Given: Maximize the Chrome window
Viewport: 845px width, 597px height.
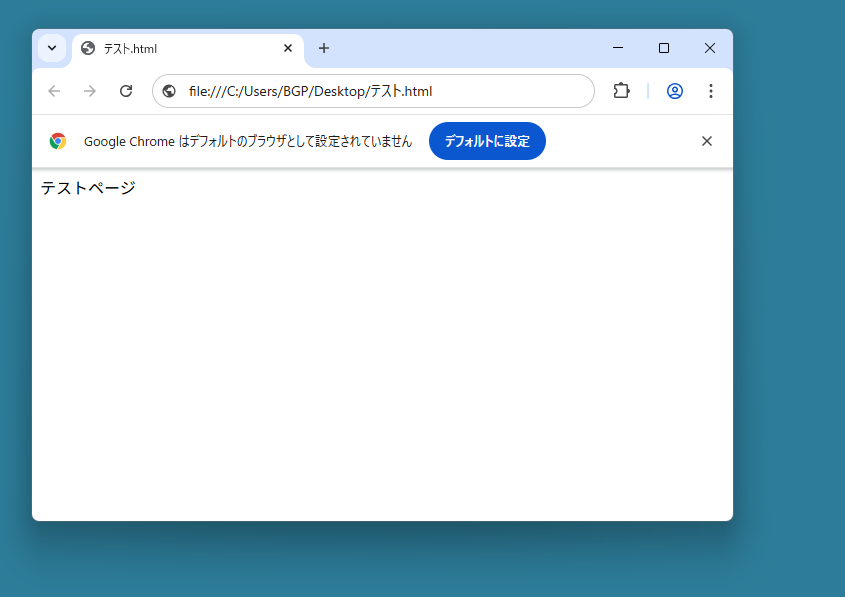Looking at the screenshot, I should click(x=664, y=48).
